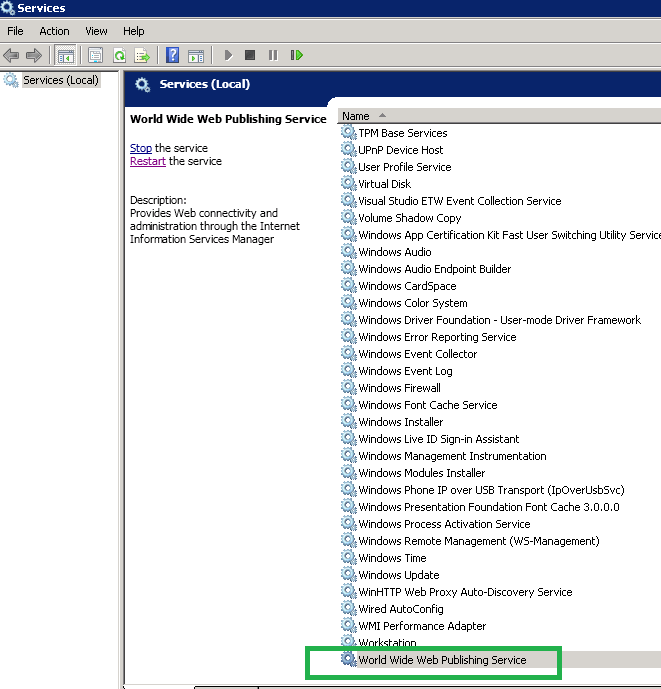Click the Back arrow toolbar icon
The width and height of the screenshot is (661, 689).
[x=11, y=55]
